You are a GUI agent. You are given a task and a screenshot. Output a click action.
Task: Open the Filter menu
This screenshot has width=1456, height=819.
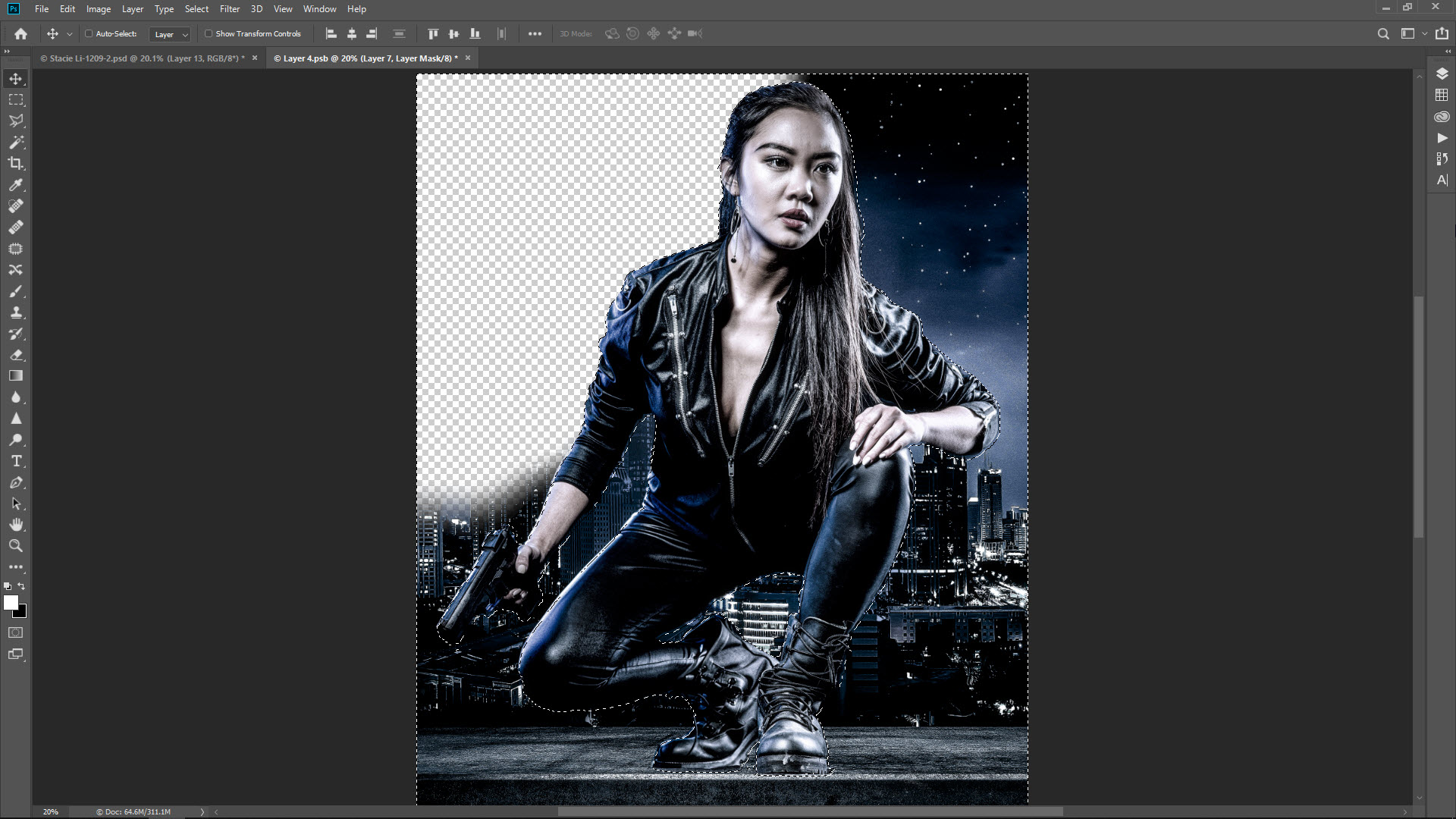[229, 9]
